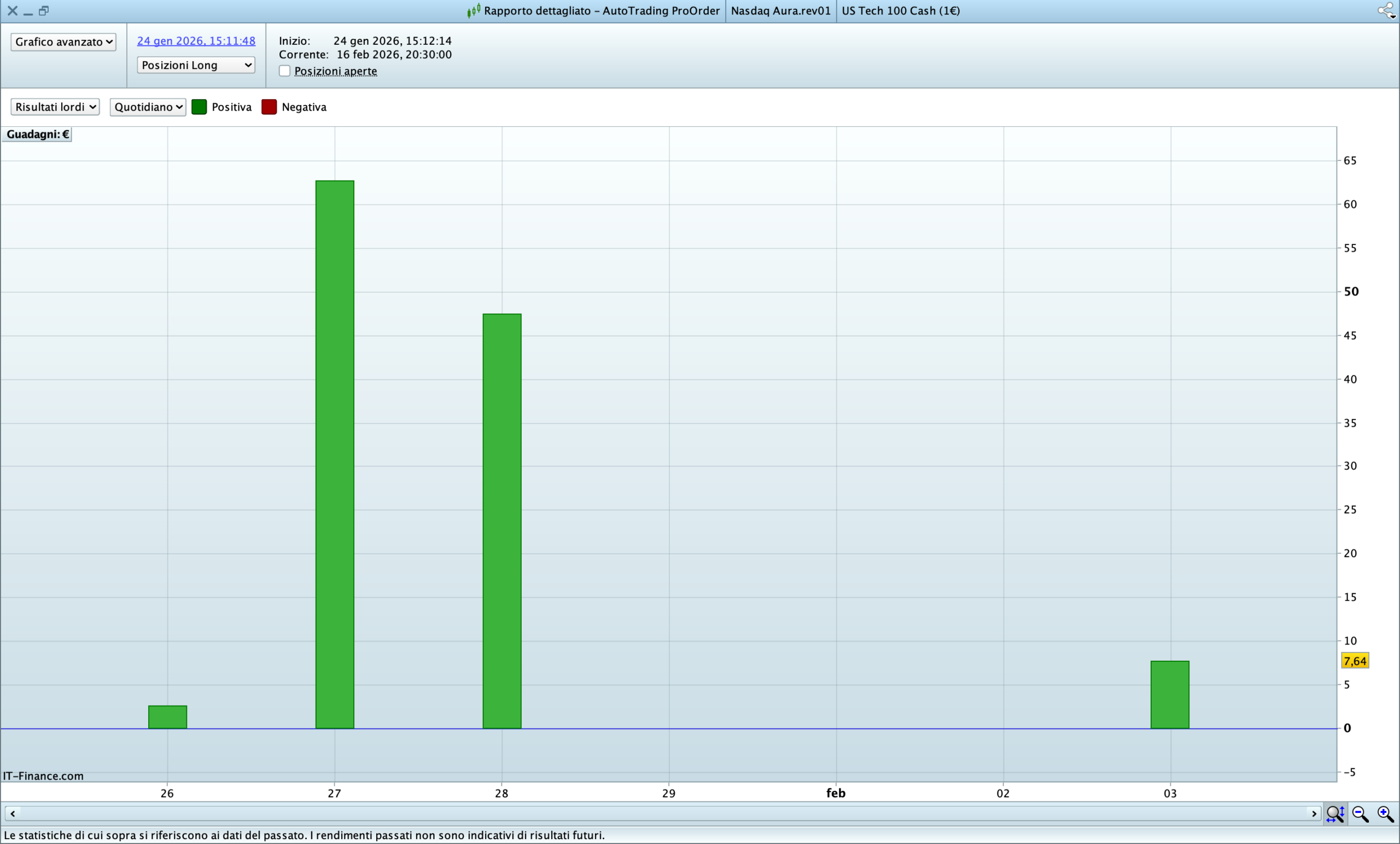The width and height of the screenshot is (1400, 844).
Task: Click the green Positiva color swatch
Action: click(x=199, y=107)
